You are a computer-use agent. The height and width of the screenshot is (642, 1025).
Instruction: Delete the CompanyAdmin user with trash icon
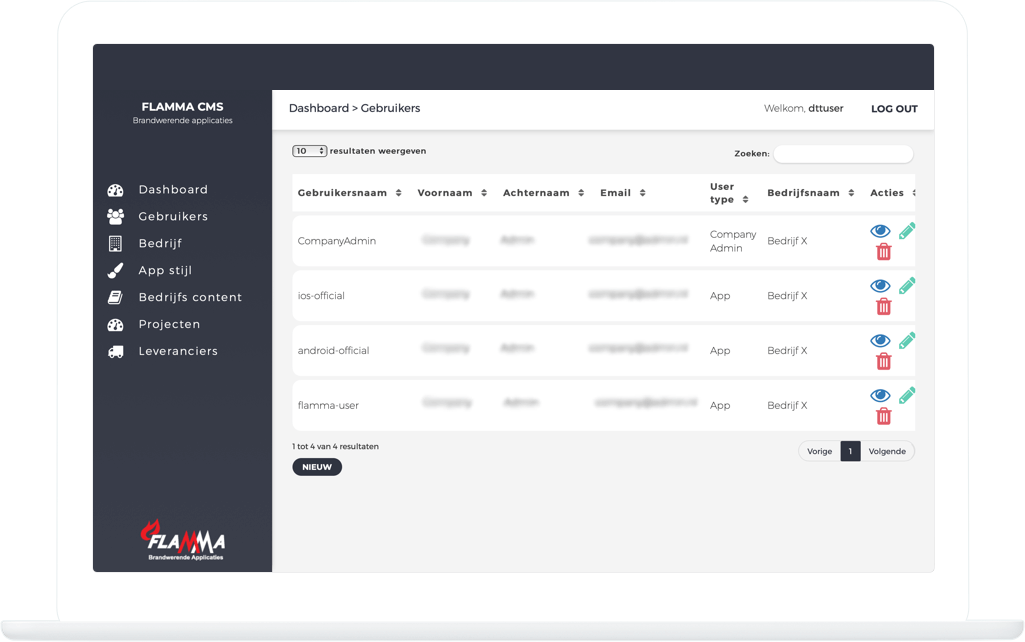click(884, 252)
